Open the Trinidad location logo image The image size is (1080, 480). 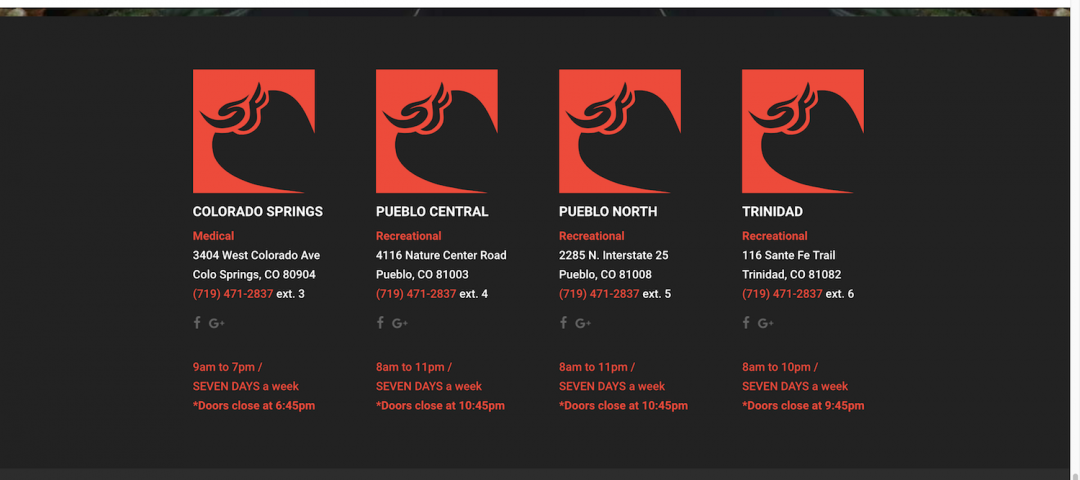coord(803,131)
